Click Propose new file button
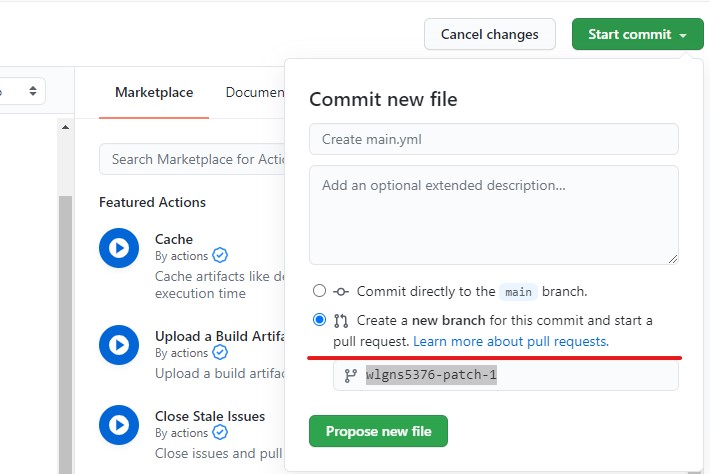Screen dimensions: 710x474 [x=378, y=431]
